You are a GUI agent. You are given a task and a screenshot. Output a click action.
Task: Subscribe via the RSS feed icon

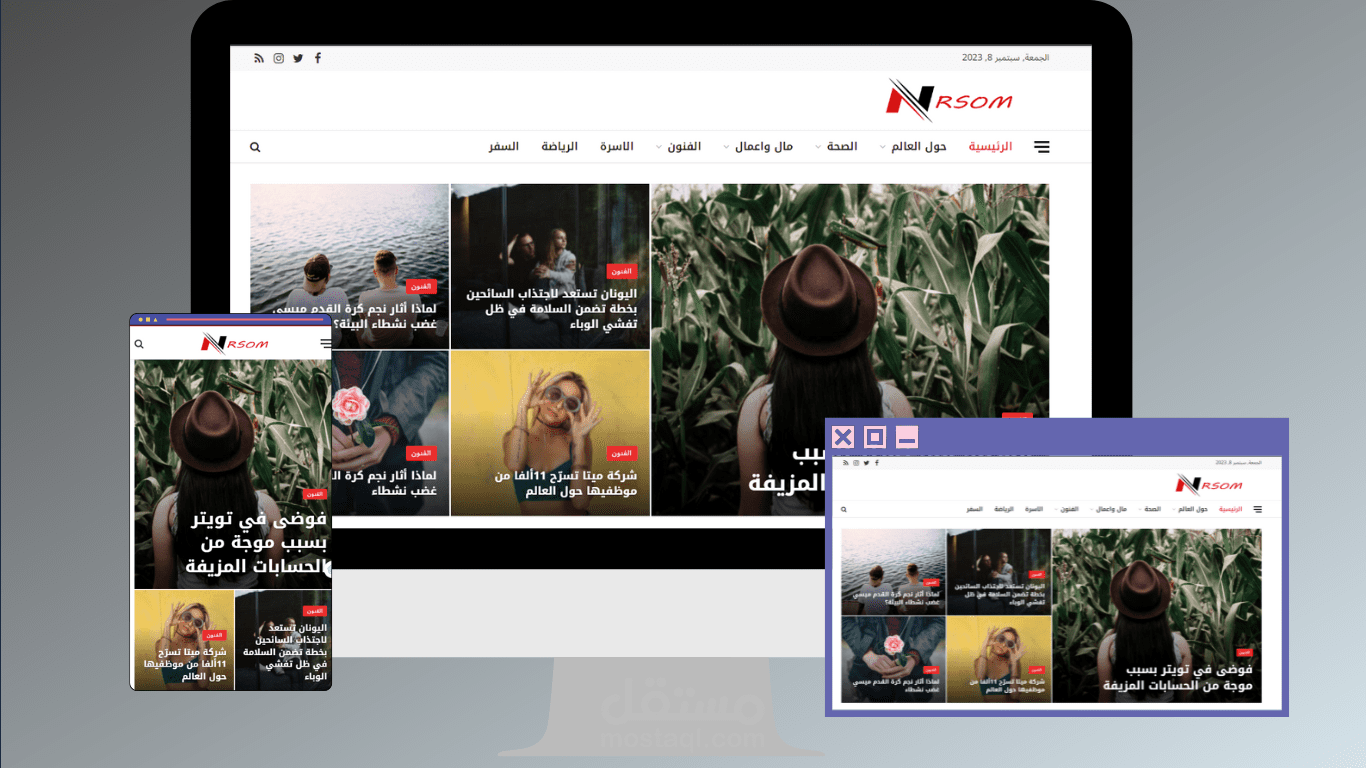pos(259,57)
